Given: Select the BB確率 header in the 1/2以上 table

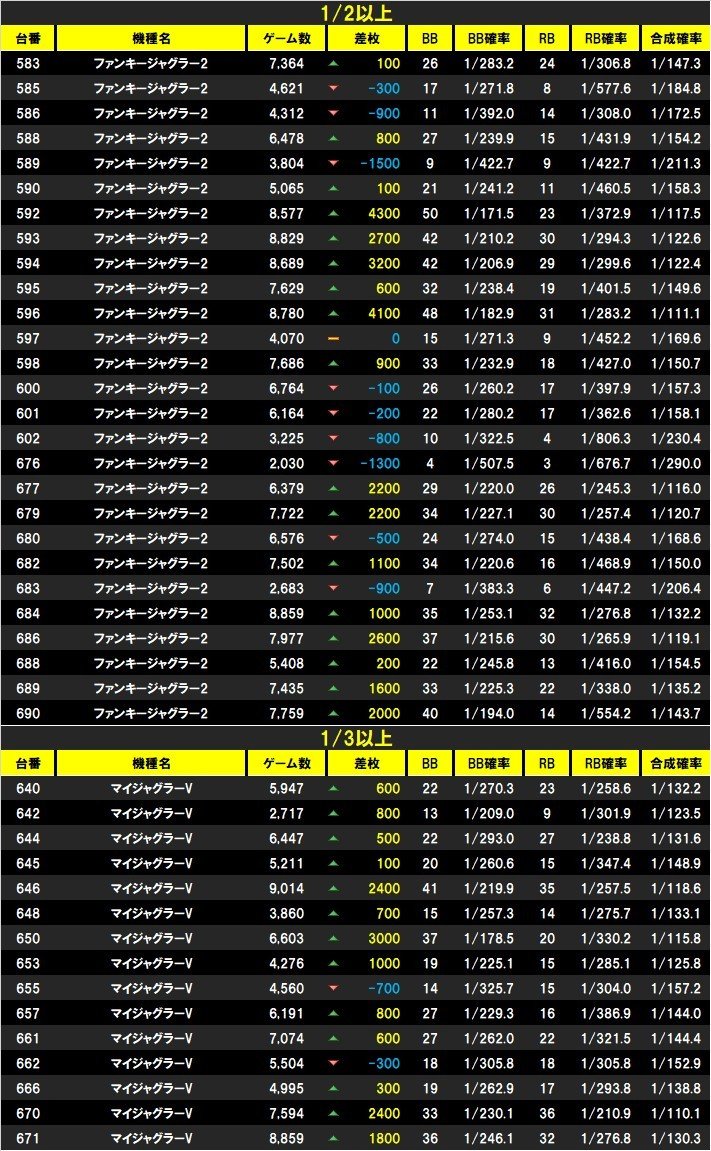Looking at the screenshot, I should coord(489,38).
